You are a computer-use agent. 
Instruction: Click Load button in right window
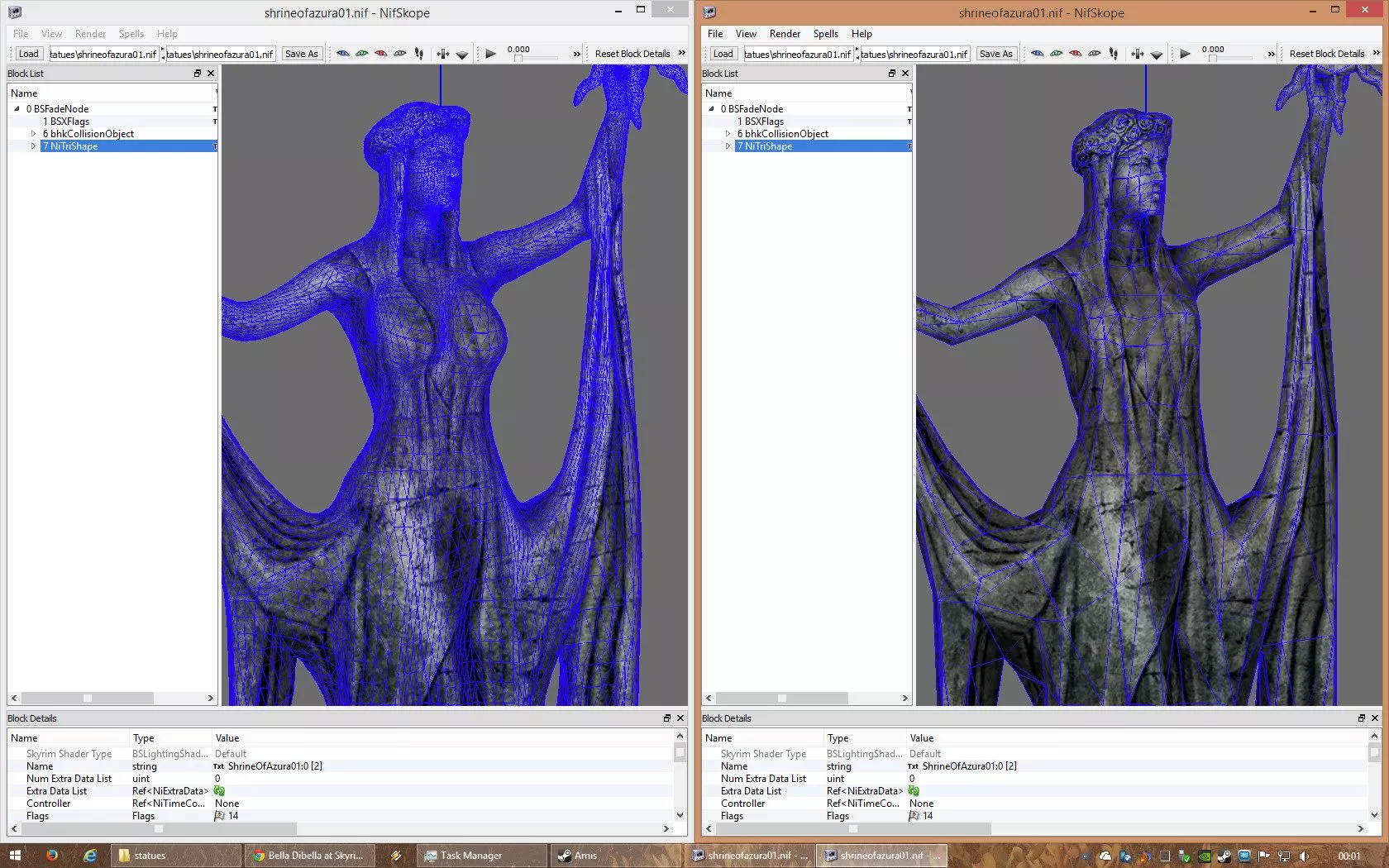(x=723, y=54)
